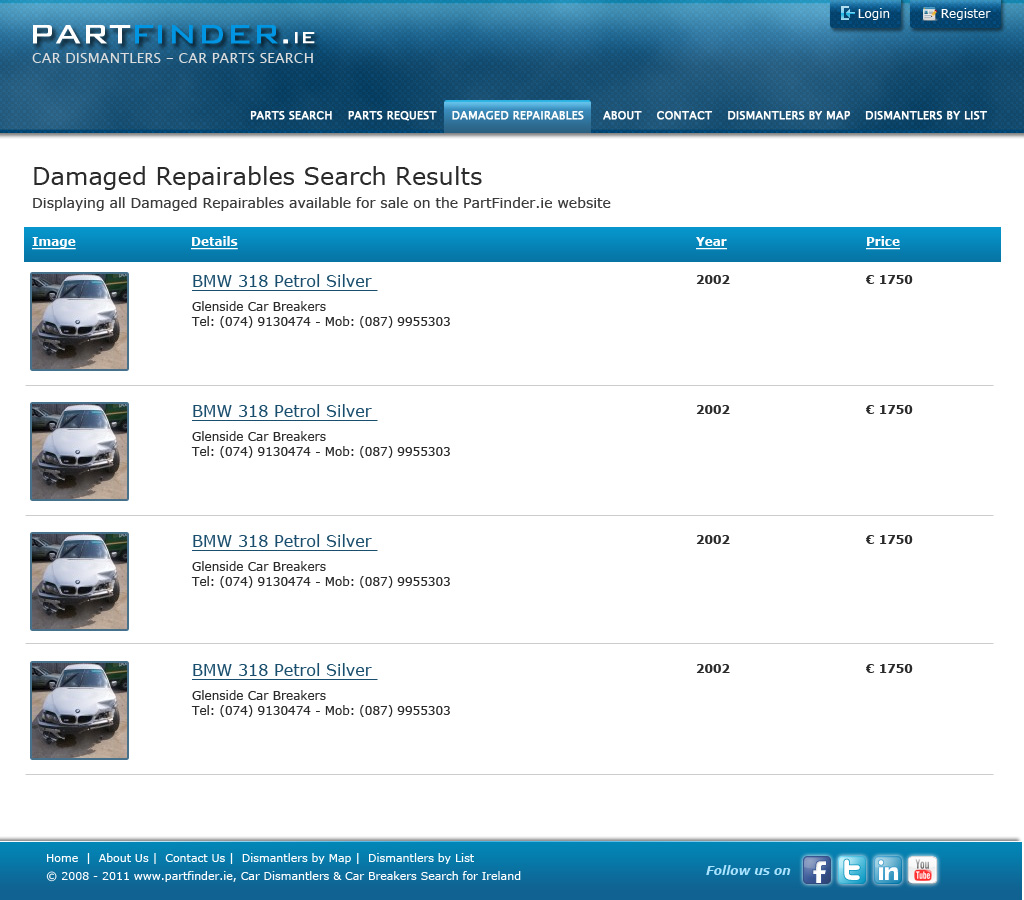Viewport: 1024px width, 900px height.
Task: Open Dismantlers by Map in top navigation
Action: pyautogui.click(x=788, y=116)
